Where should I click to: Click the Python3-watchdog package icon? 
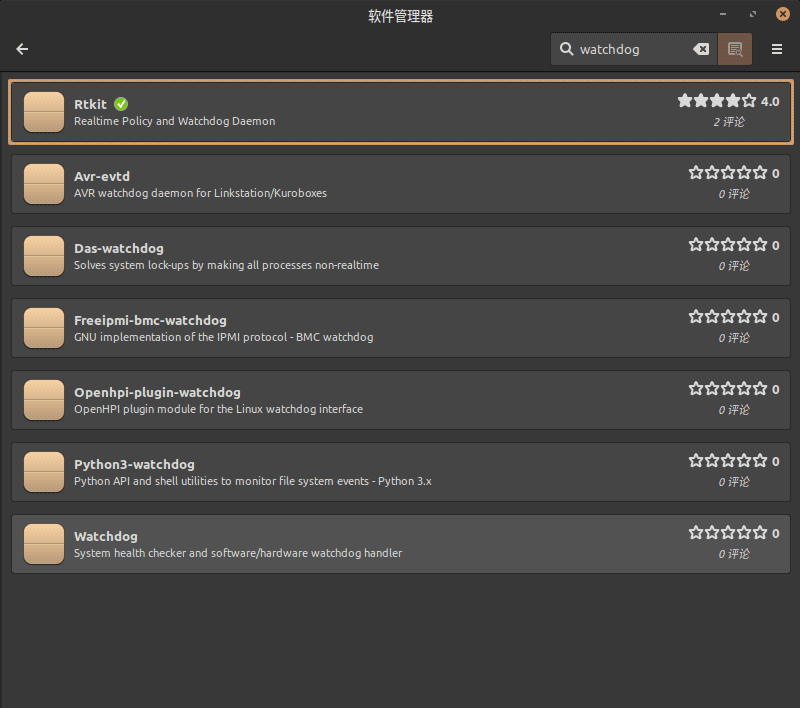43,472
